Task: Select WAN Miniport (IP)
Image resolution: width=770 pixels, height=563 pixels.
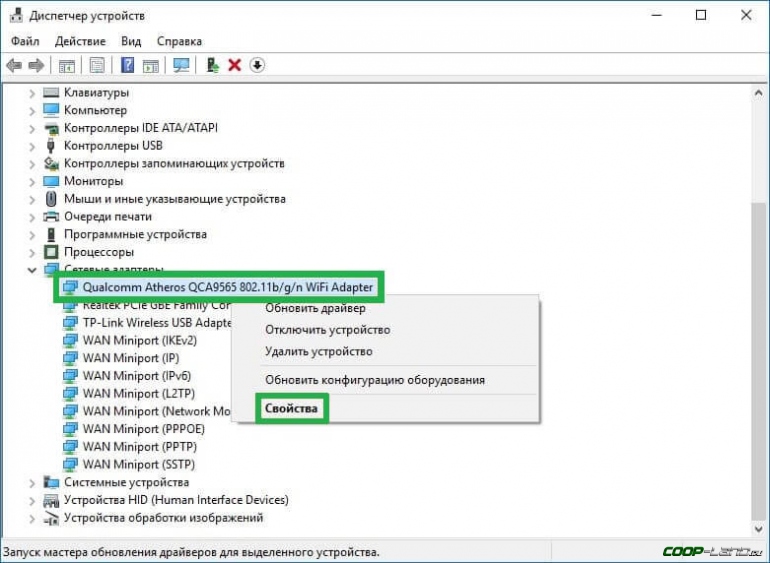Action: coord(131,358)
